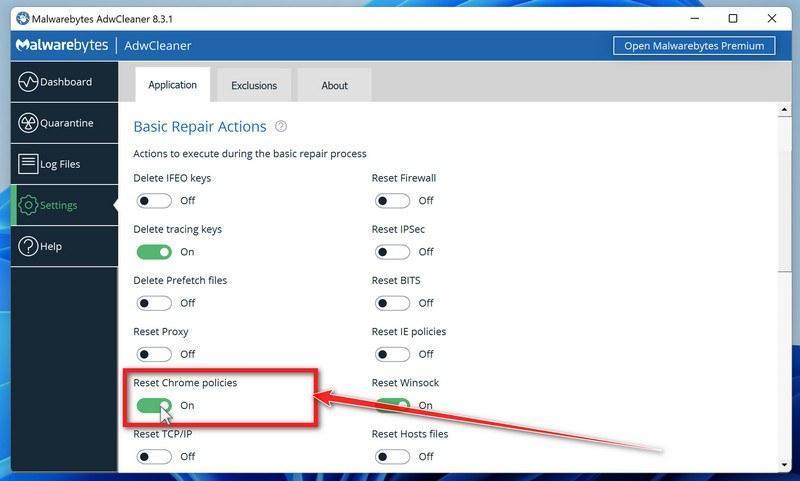
Task: Open the Help section in the sidebar
Action: [64, 246]
